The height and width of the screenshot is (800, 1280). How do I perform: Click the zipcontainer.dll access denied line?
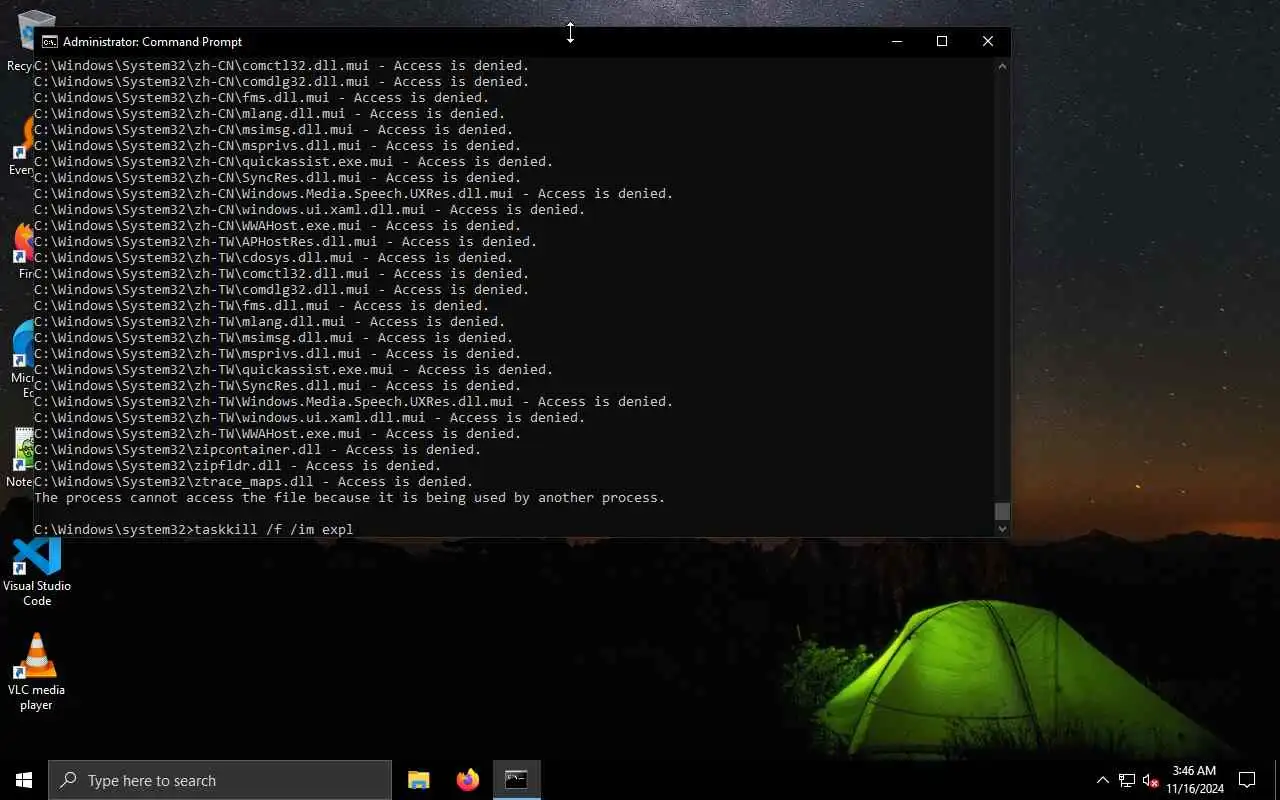click(258, 449)
